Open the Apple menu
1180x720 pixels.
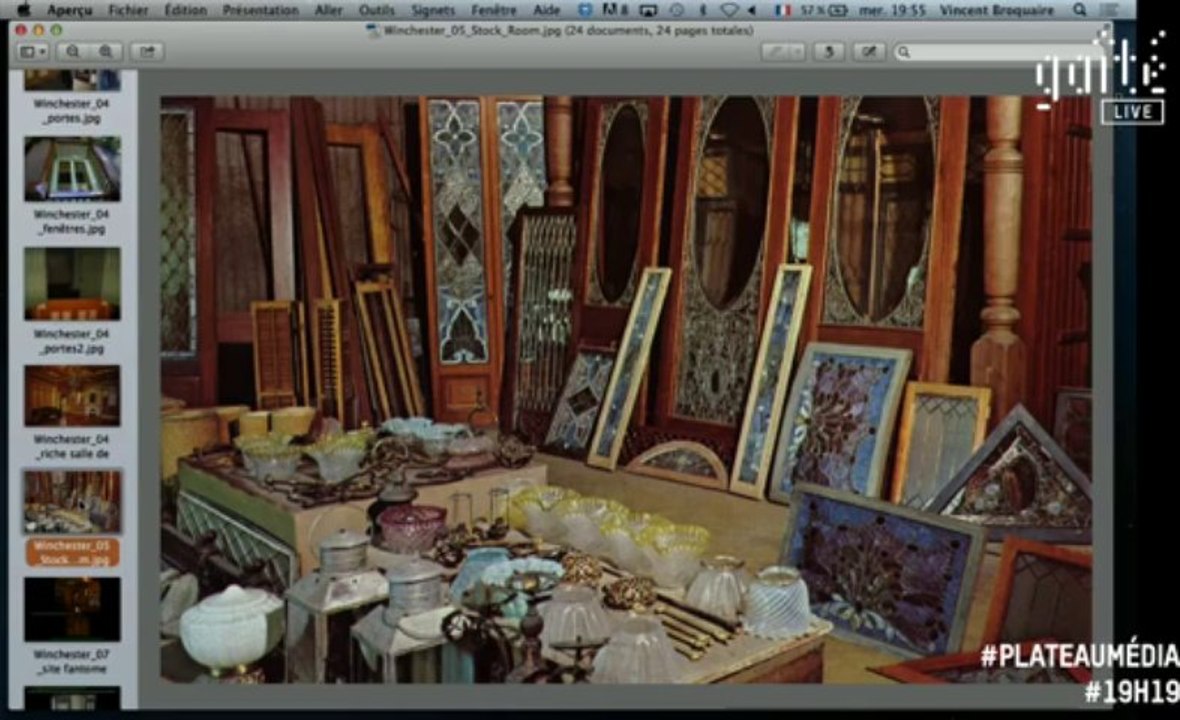(x=23, y=10)
